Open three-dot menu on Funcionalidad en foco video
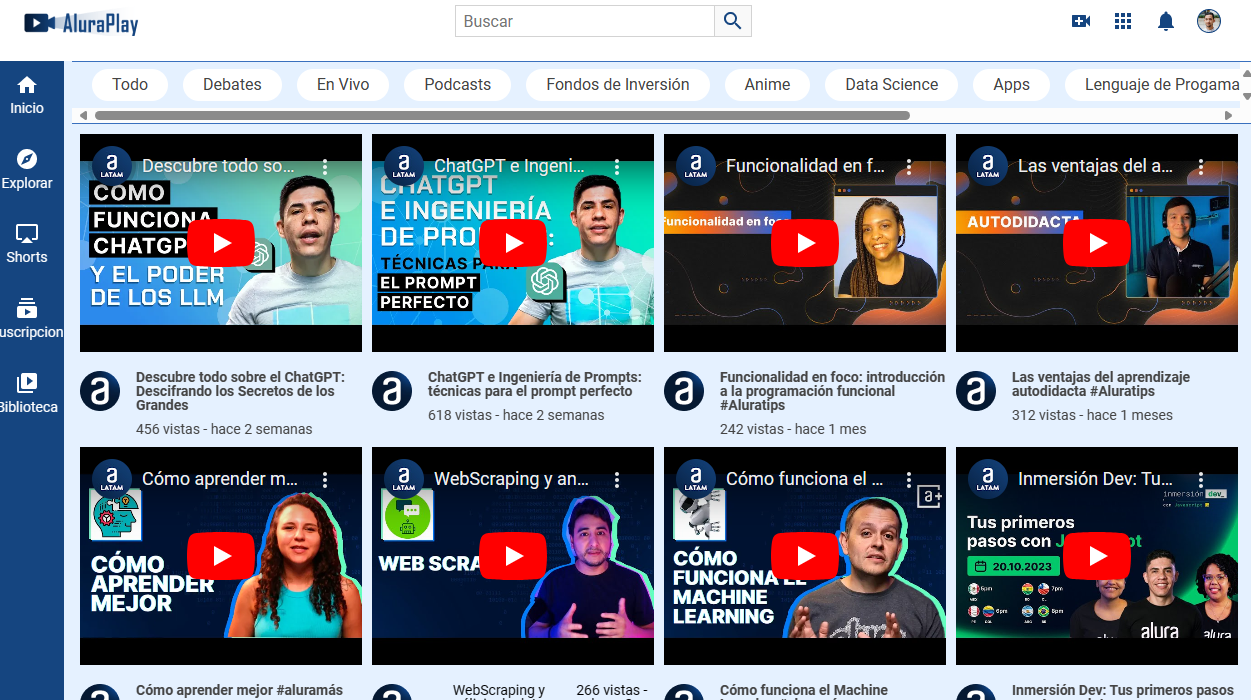 [909, 166]
